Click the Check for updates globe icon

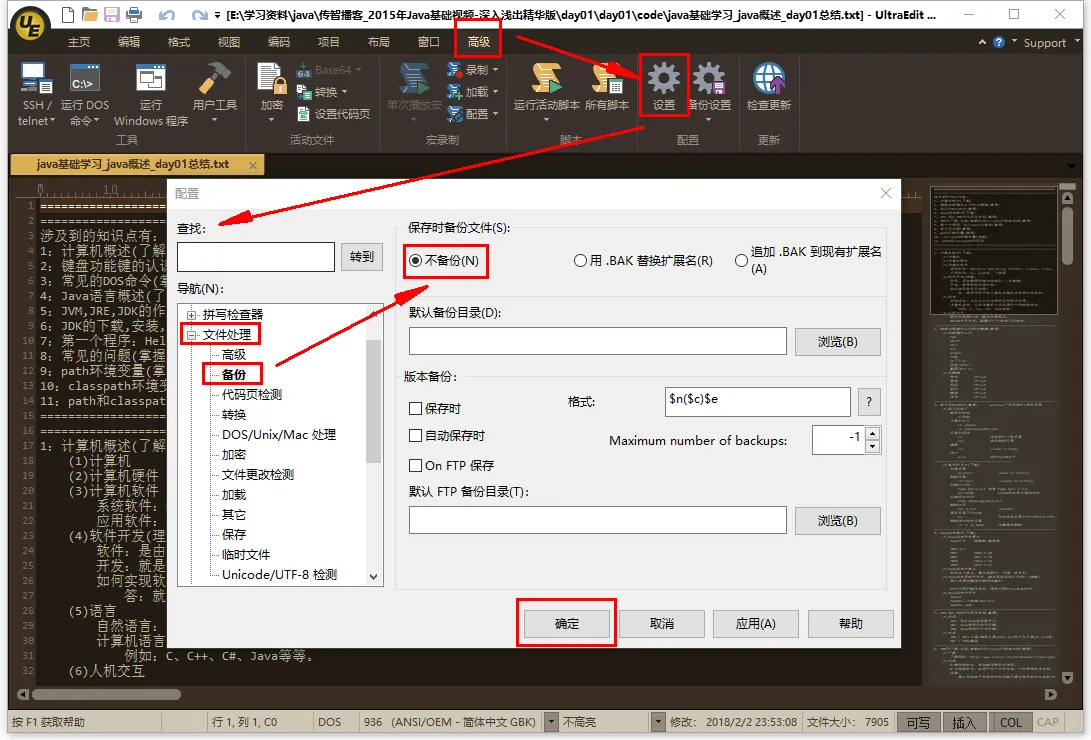pyautogui.click(x=768, y=80)
